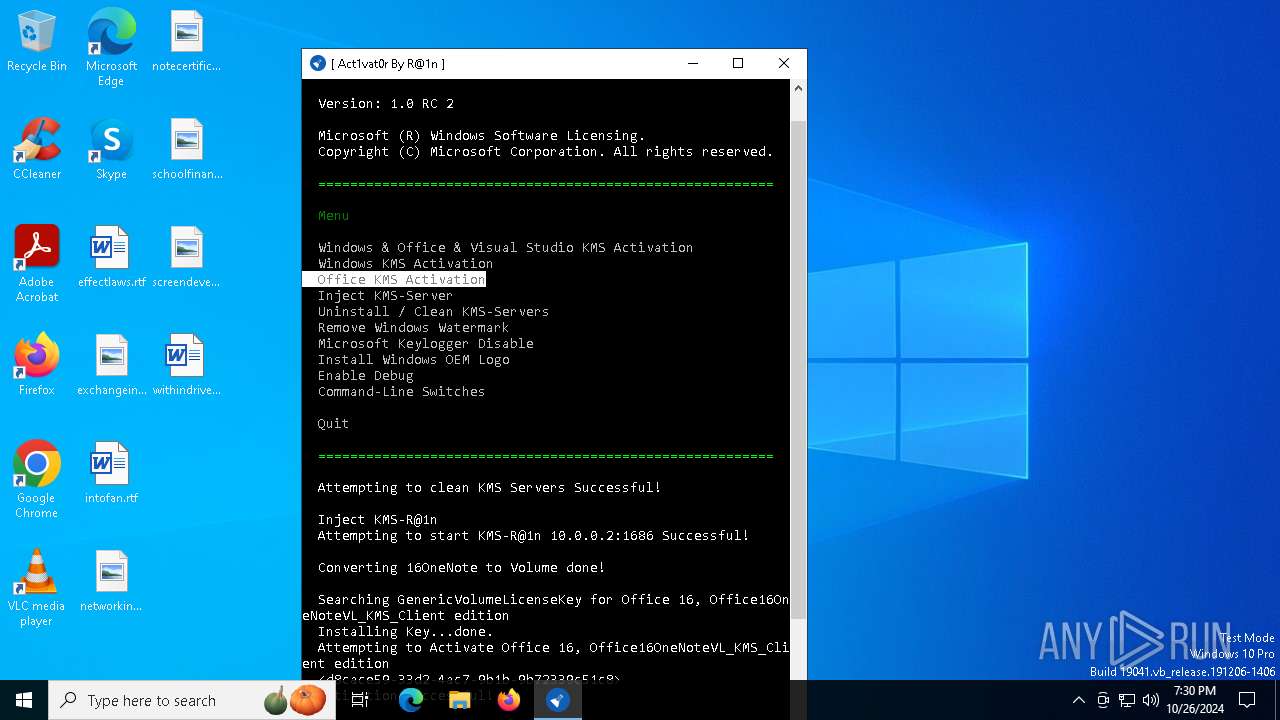Click the pumpkin search highlights icon

(295, 700)
